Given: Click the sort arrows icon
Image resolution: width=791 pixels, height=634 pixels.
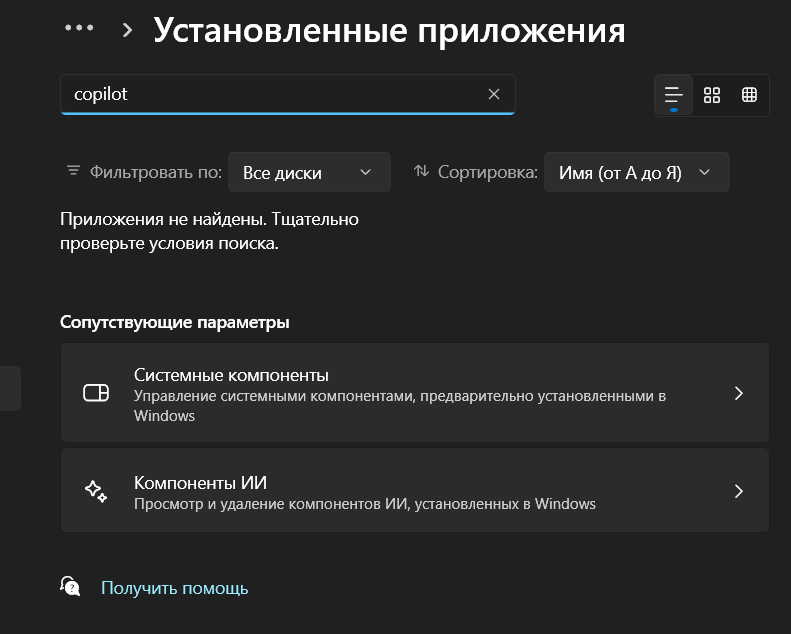Looking at the screenshot, I should [x=421, y=171].
